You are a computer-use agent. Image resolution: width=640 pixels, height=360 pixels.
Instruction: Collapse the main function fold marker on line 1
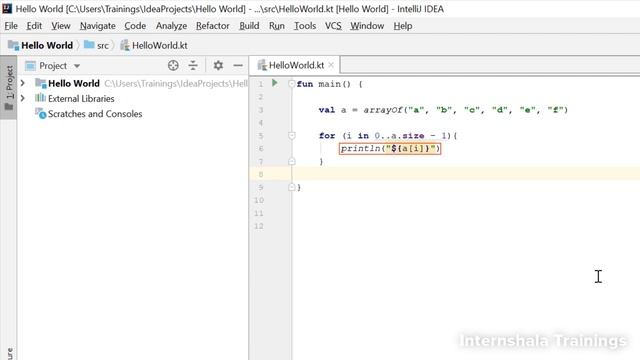291,84
